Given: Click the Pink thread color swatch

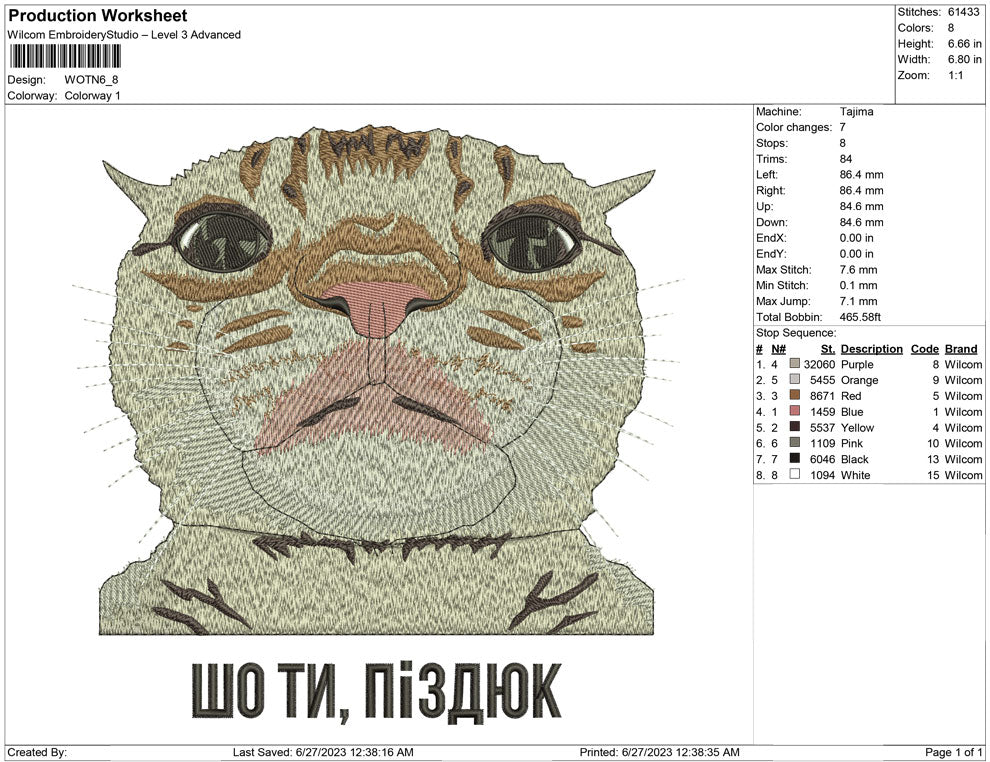Looking at the screenshot, I should point(795,443).
